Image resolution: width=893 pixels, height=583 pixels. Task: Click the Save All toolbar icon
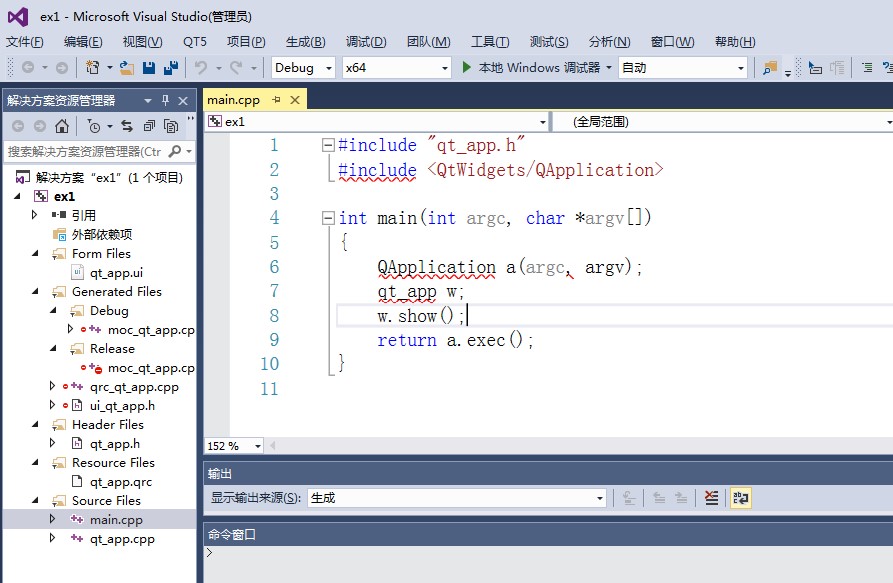click(170, 67)
